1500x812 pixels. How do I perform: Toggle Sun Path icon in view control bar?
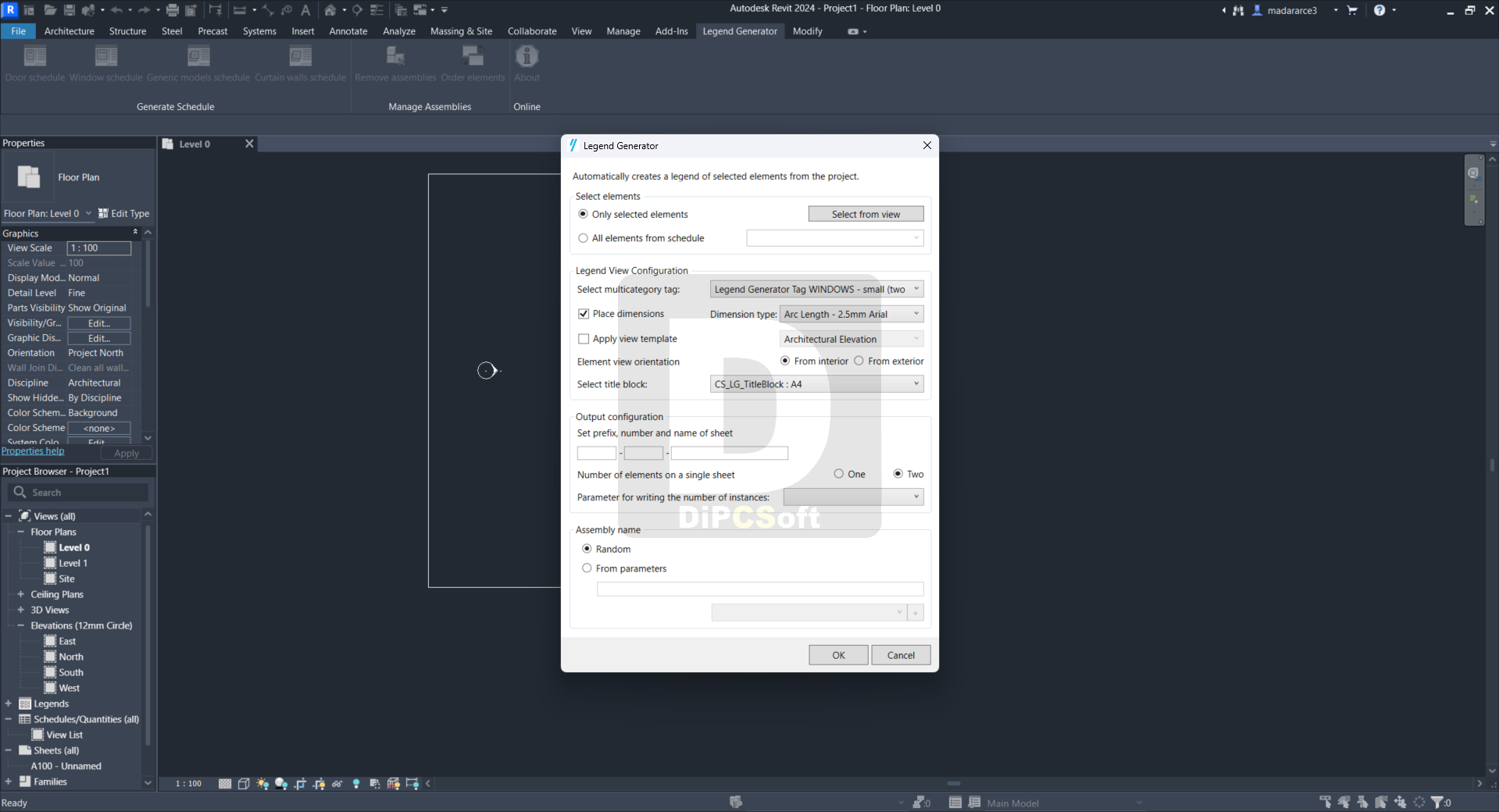(x=262, y=783)
